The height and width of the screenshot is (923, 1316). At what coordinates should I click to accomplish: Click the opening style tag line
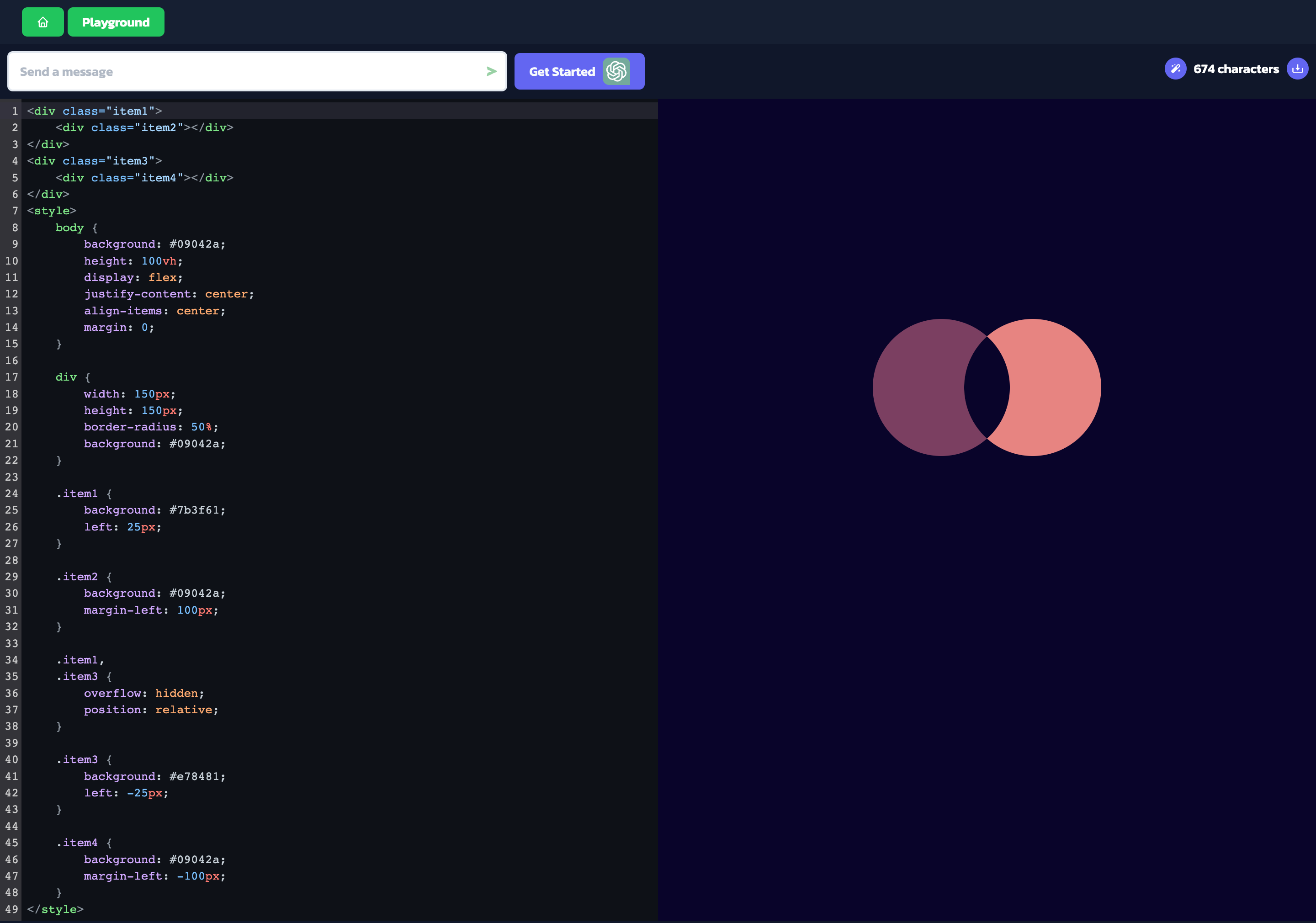pos(52,211)
